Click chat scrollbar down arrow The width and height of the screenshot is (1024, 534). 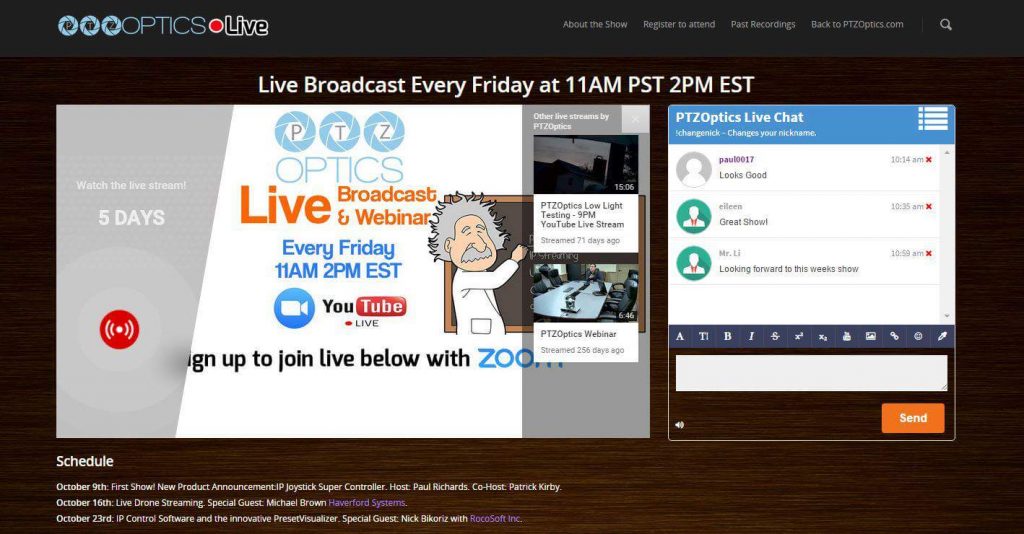(x=947, y=316)
